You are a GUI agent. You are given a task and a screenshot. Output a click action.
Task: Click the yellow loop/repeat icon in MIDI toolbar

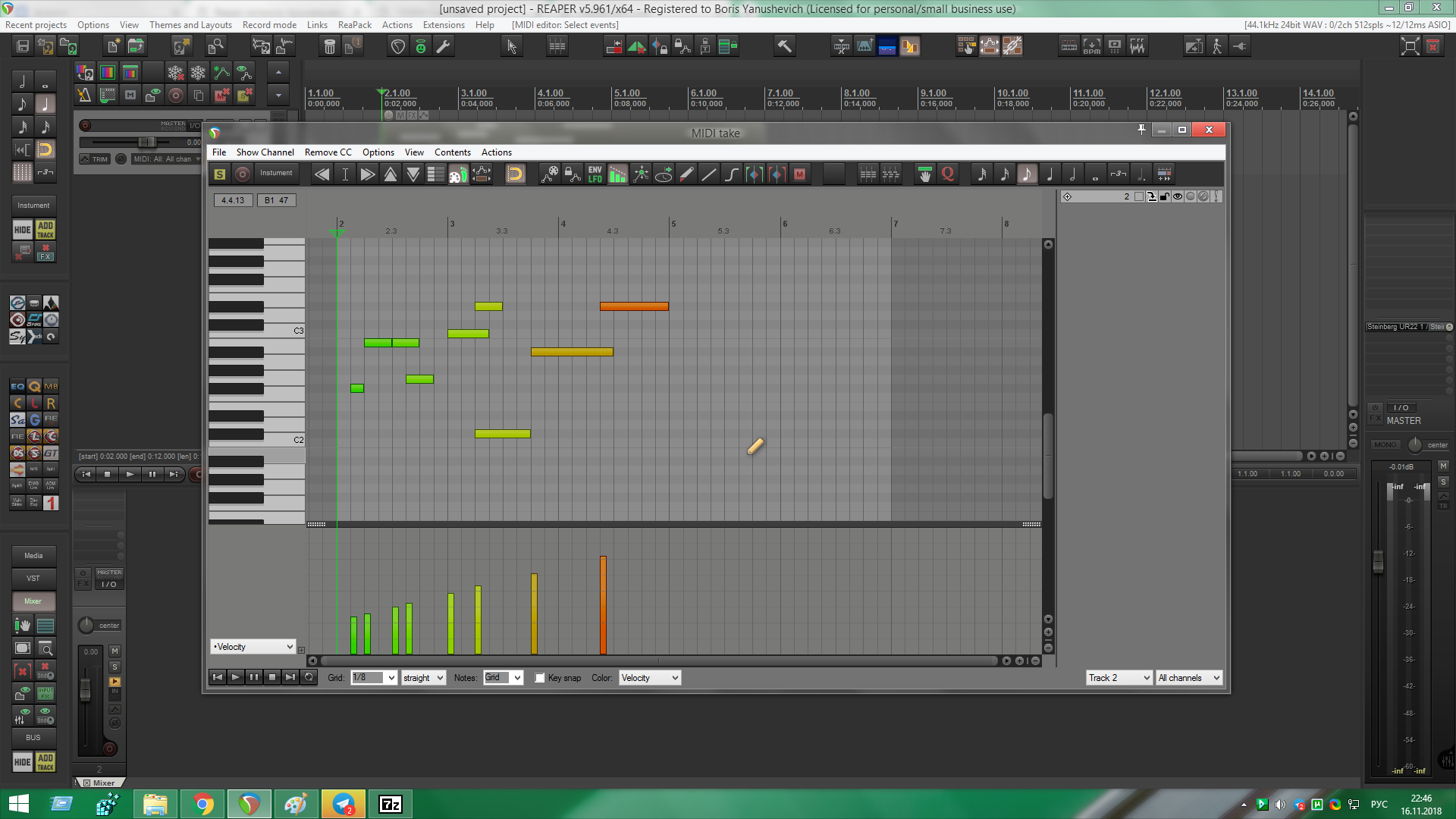coord(515,174)
